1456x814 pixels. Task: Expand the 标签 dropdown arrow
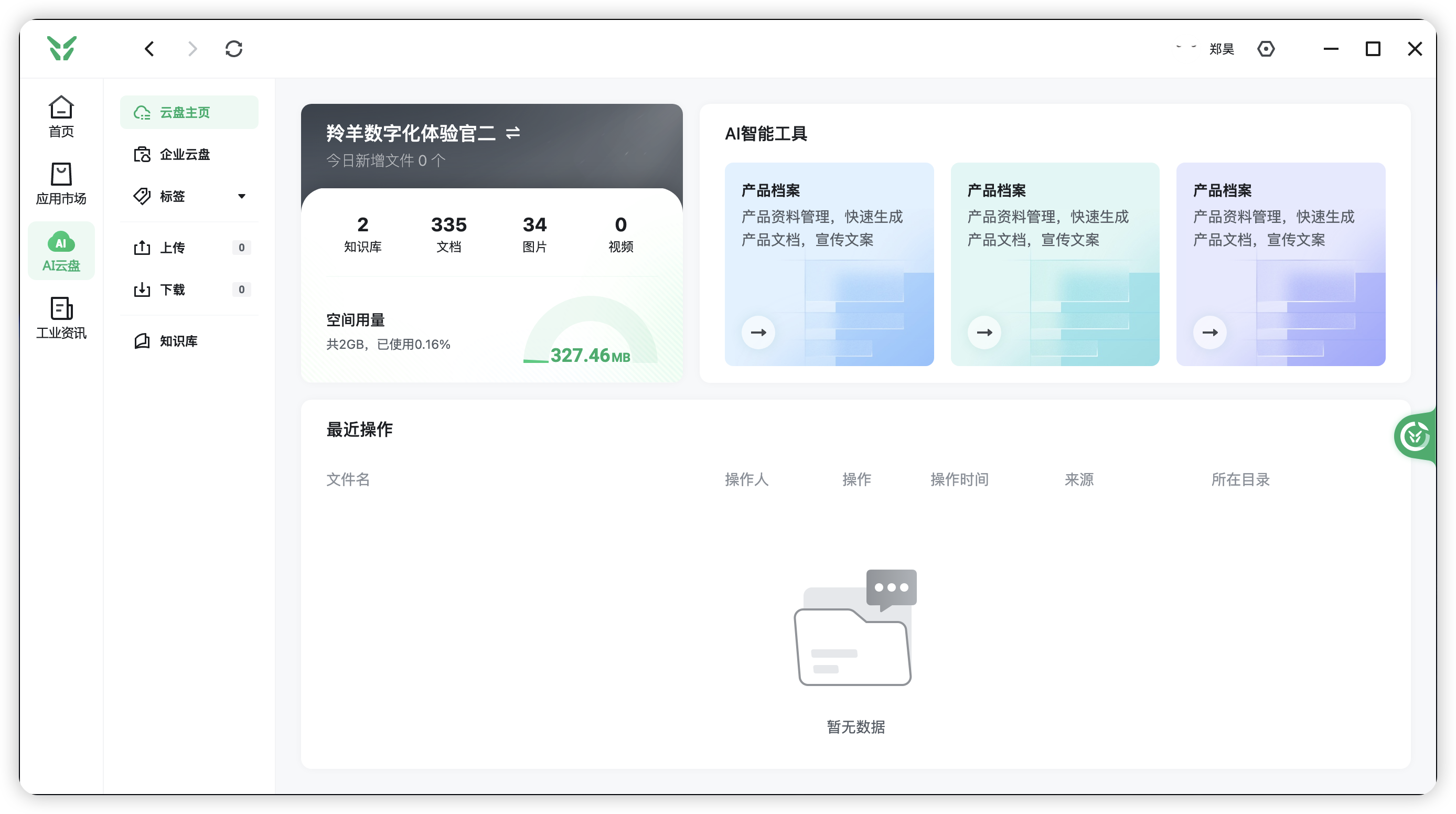coord(241,196)
